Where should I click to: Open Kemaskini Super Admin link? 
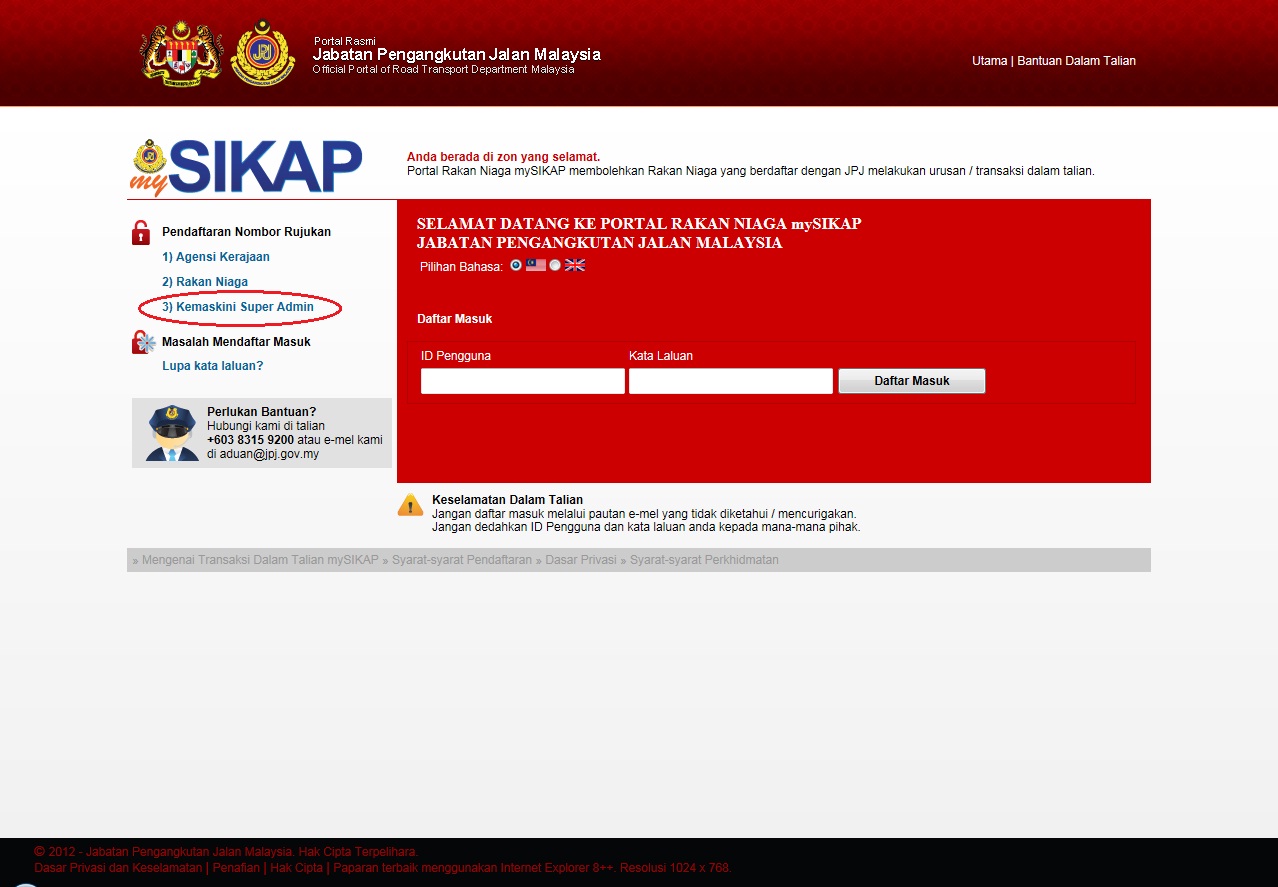(238, 307)
